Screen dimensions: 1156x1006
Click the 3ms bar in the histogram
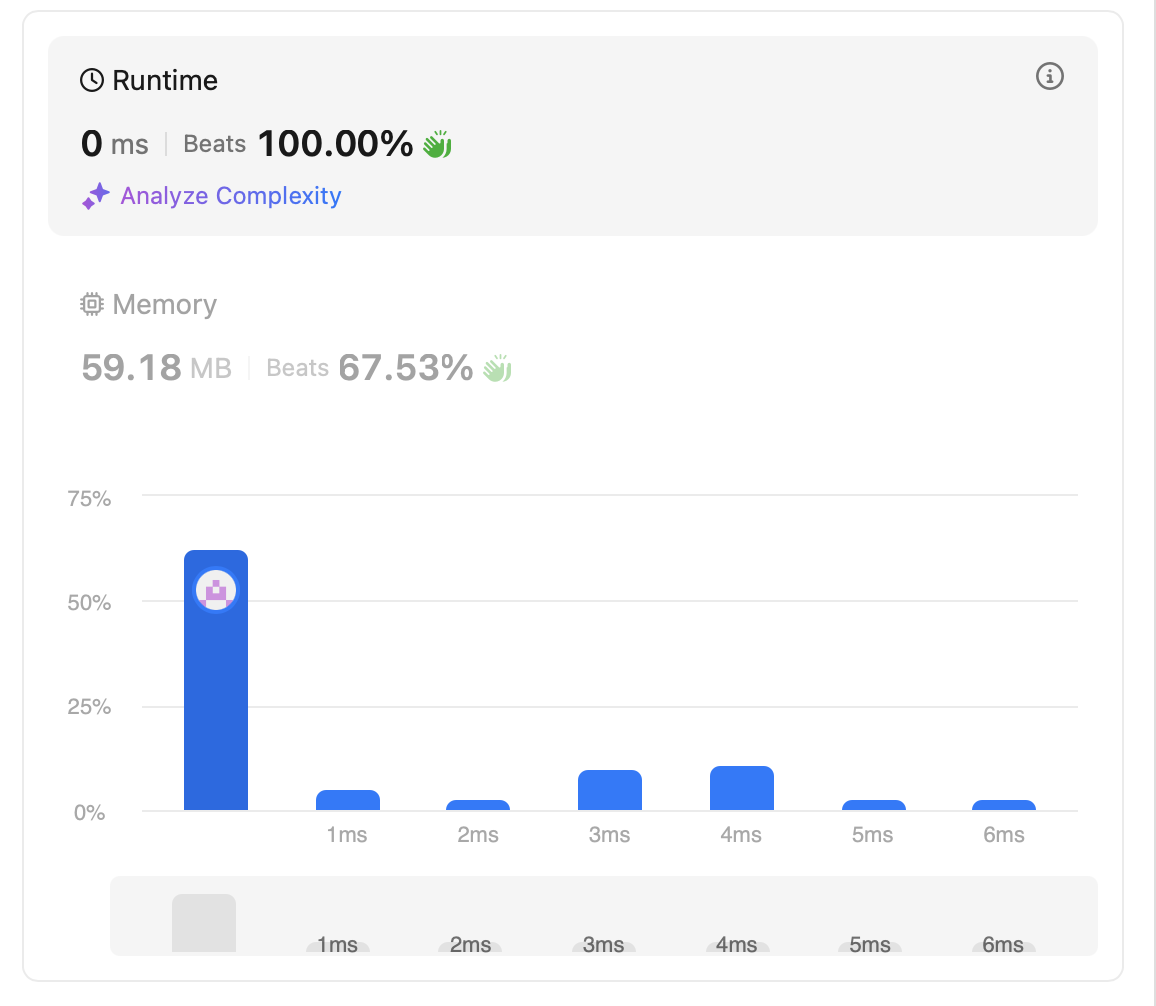(609, 790)
